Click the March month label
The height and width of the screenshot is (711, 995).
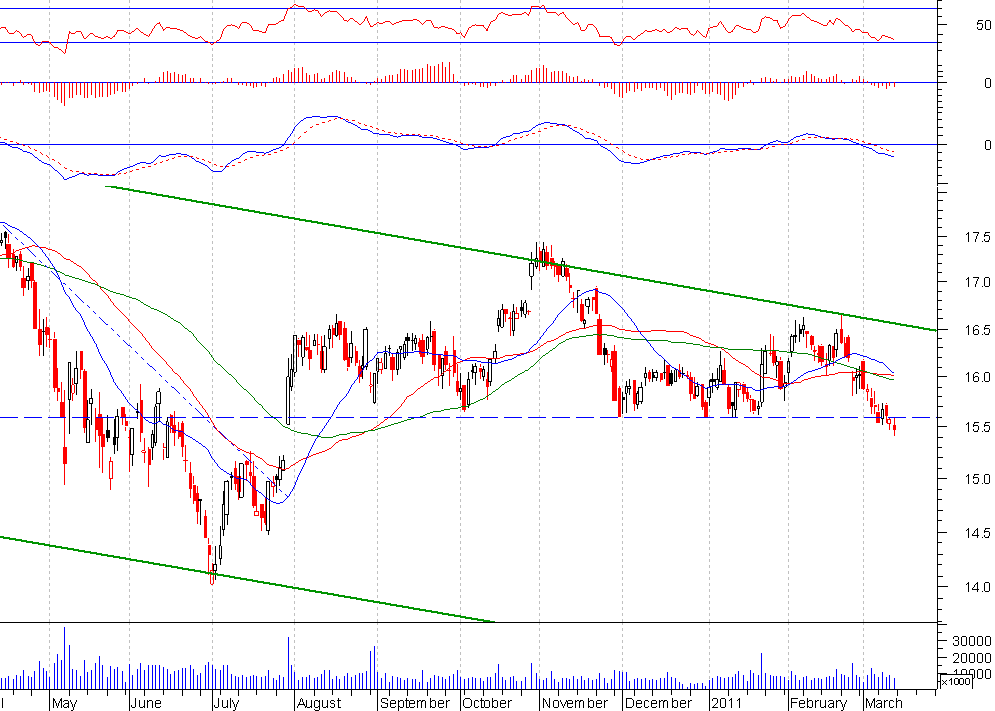coord(883,703)
